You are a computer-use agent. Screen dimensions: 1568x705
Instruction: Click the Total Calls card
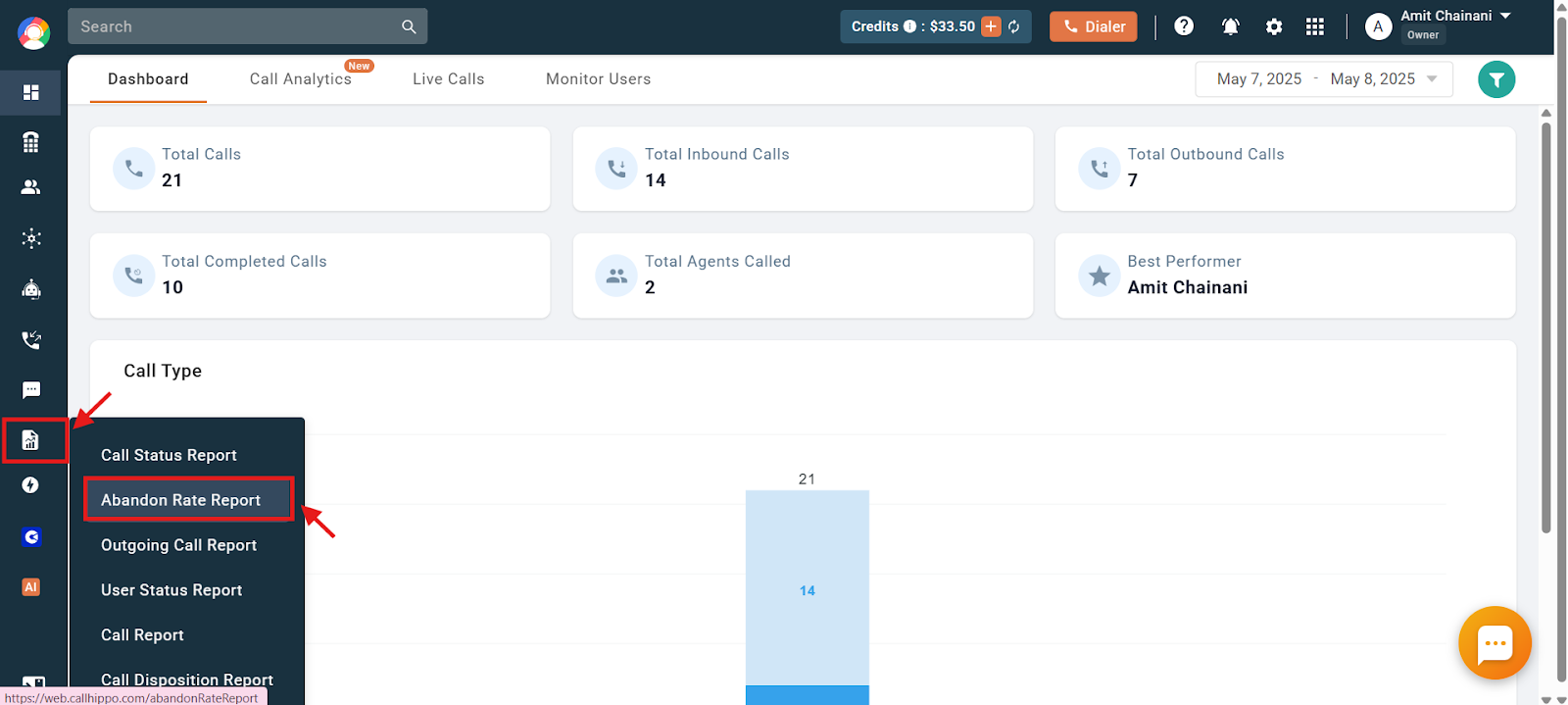[319, 169]
